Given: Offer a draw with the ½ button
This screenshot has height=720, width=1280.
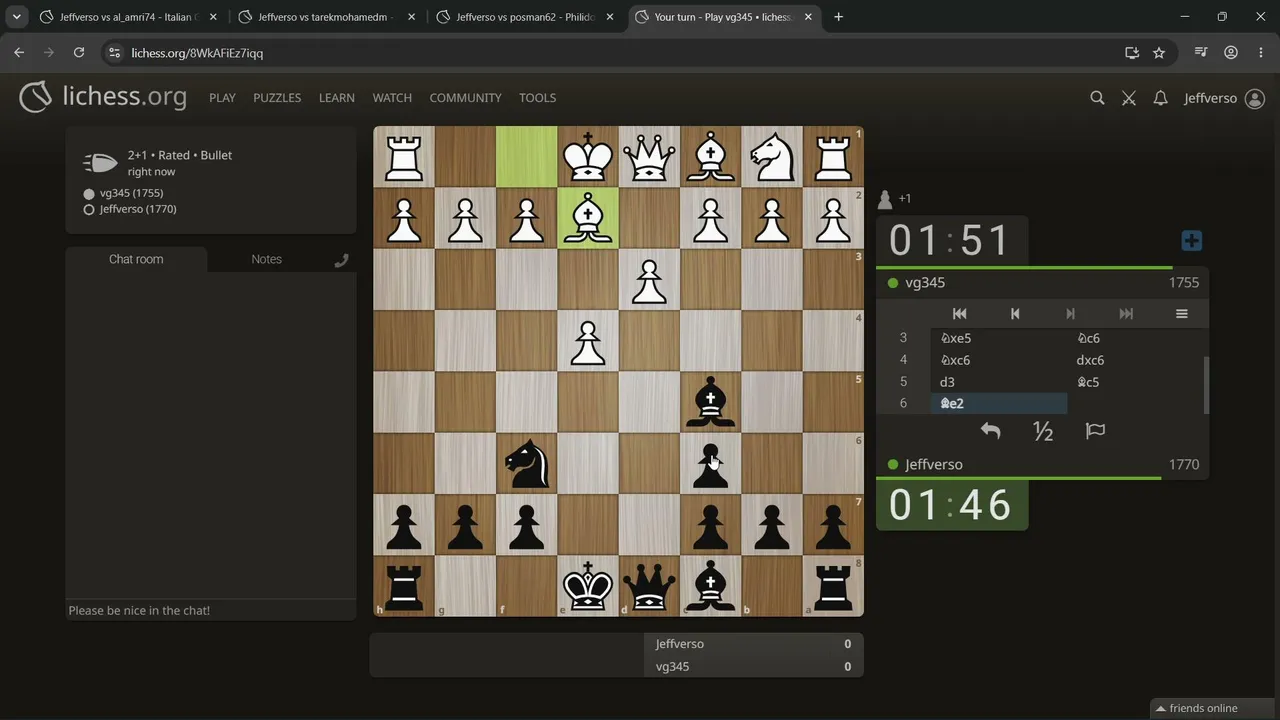Looking at the screenshot, I should coord(1043,431).
